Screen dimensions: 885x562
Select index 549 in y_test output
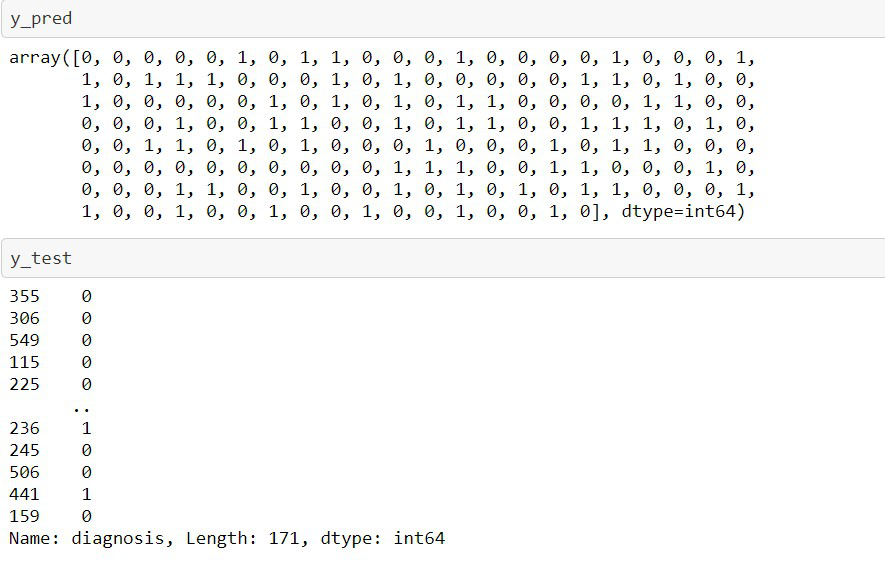(24, 340)
